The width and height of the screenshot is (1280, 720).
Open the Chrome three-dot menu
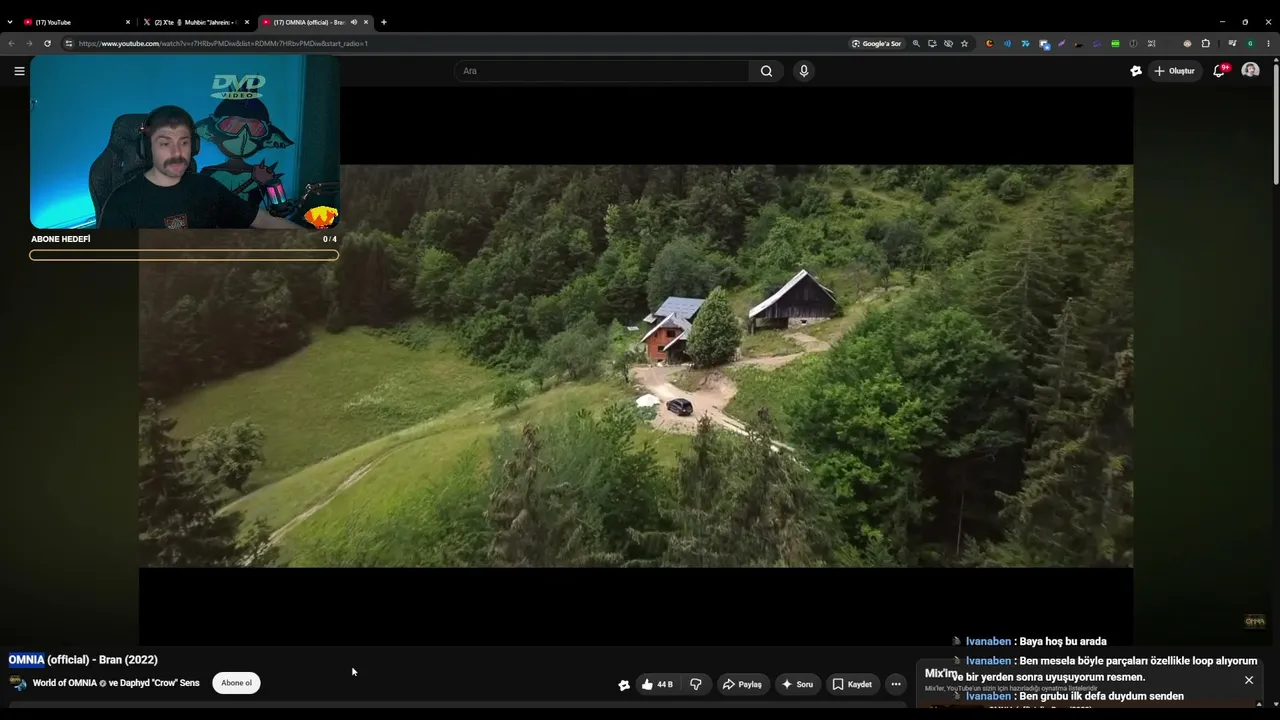(x=1268, y=43)
